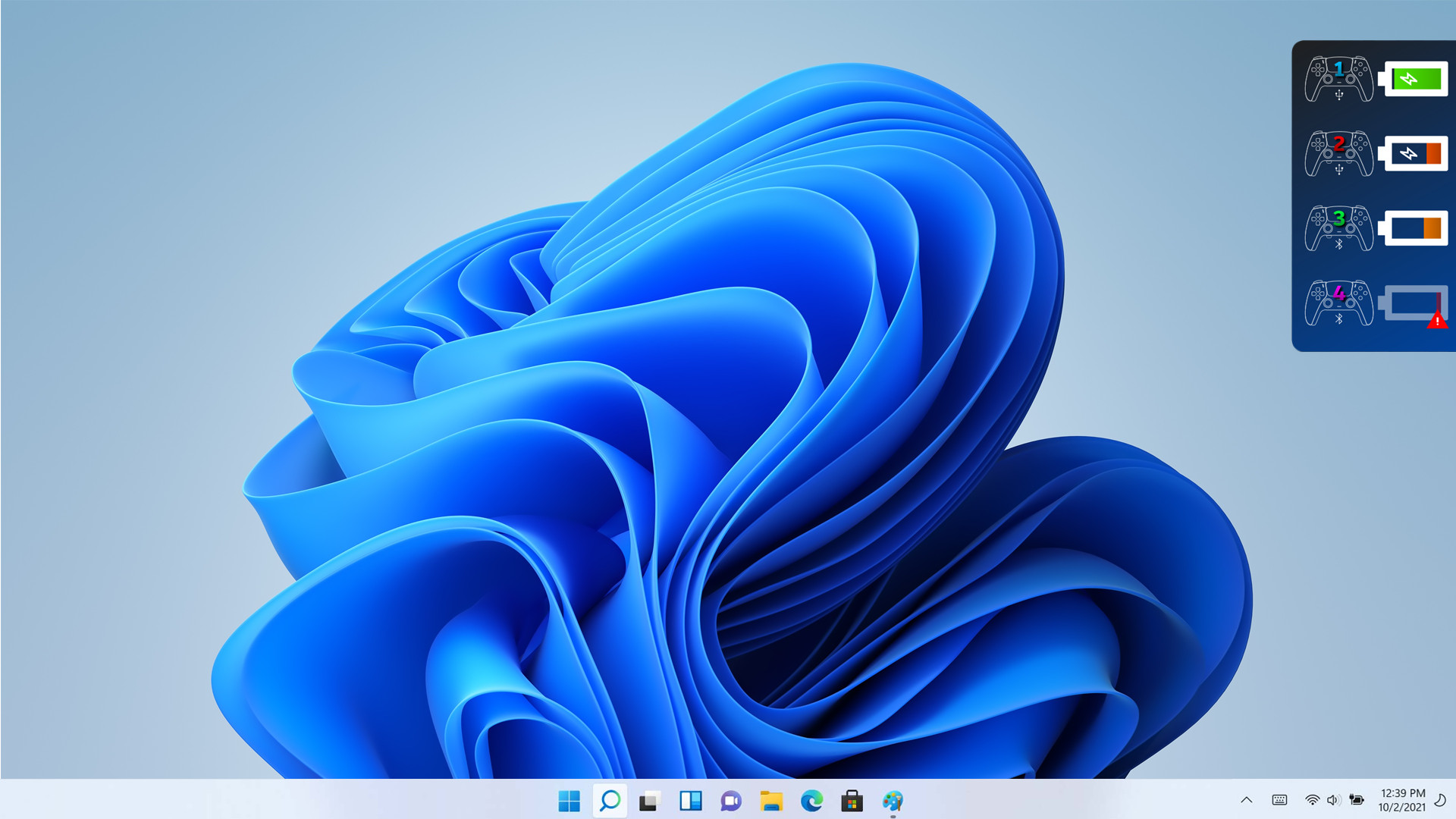Click controller 3's orange battery indicator
This screenshot has width=1456, height=819.
[1414, 228]
